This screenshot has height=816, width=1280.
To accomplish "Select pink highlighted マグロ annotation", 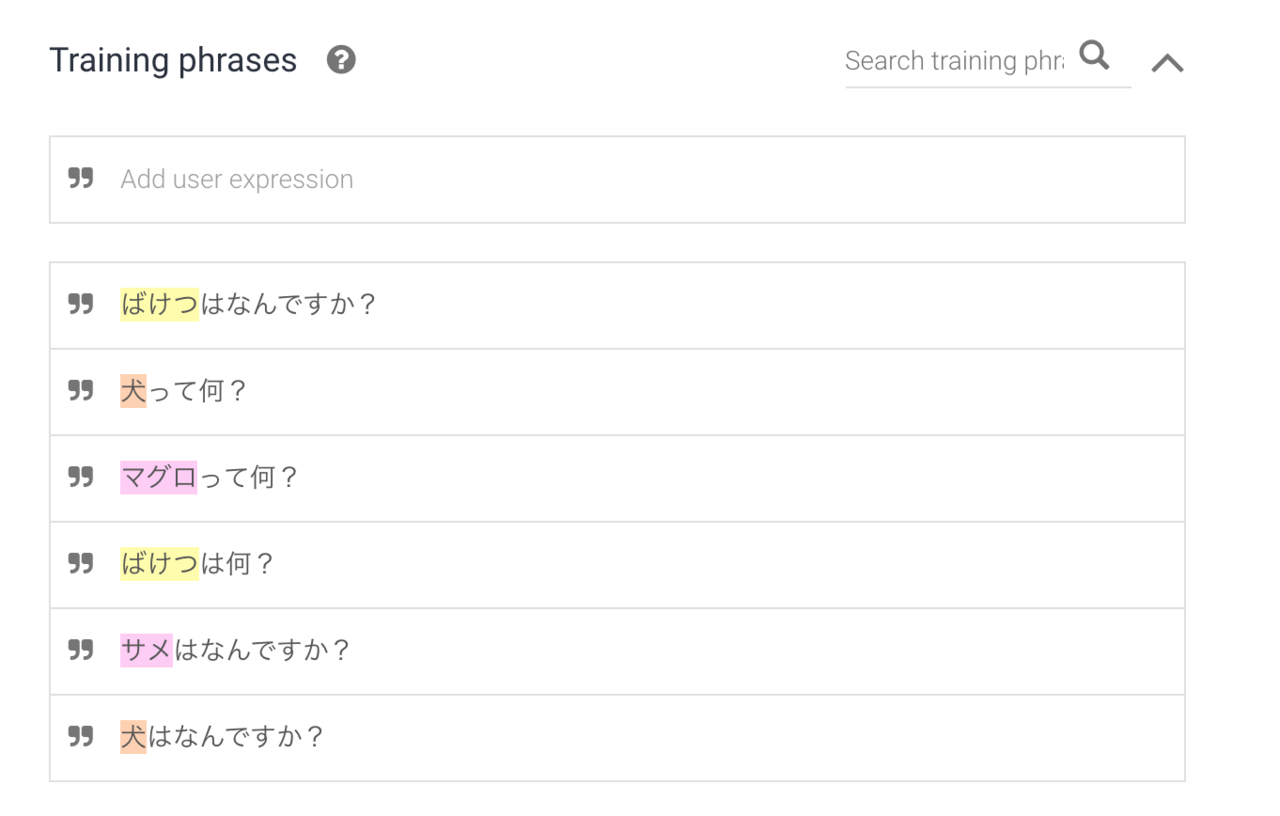I will click(x=159, y=478).
